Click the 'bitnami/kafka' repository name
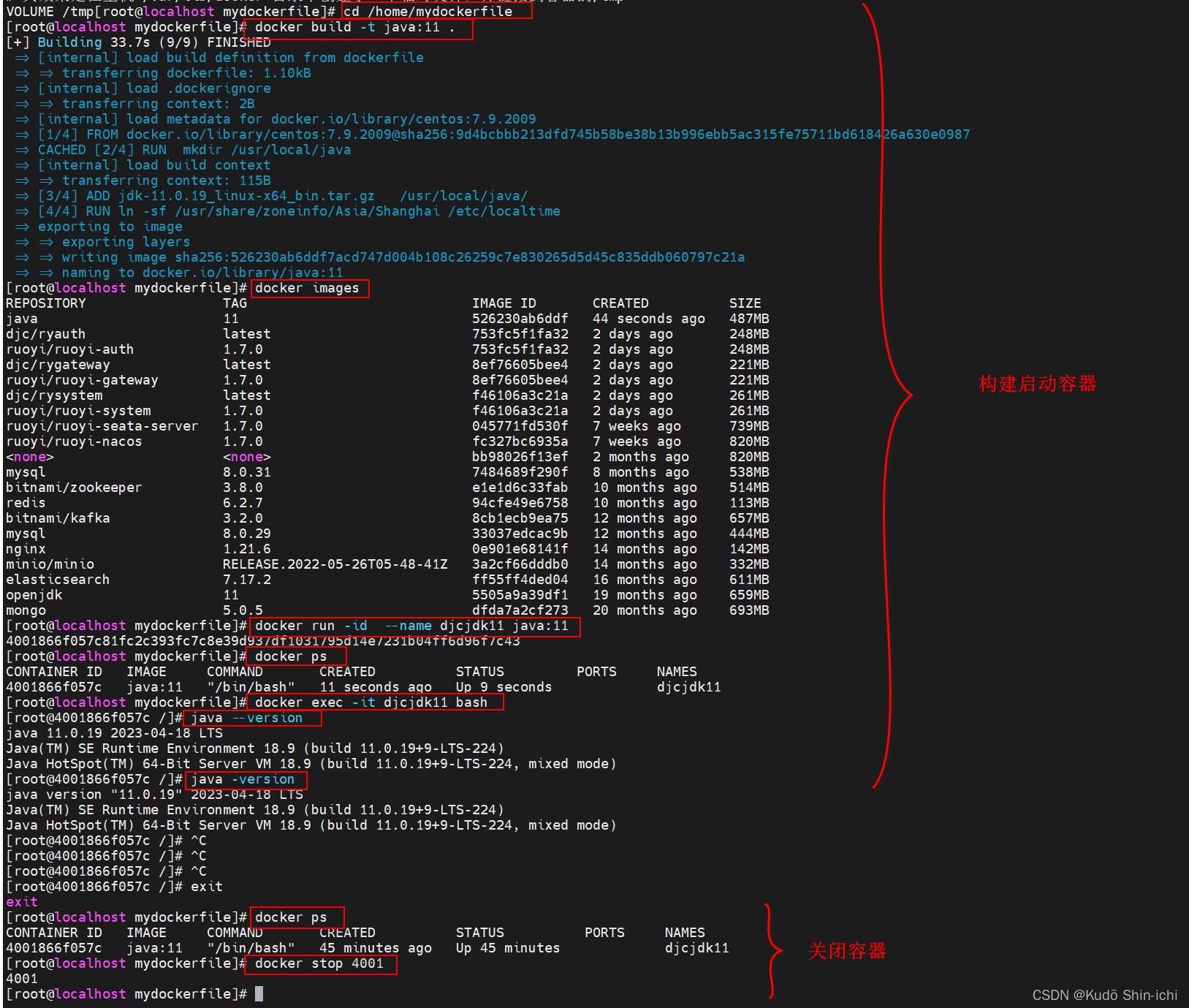The image size is (1189, 1008). (x=58, y=518)
